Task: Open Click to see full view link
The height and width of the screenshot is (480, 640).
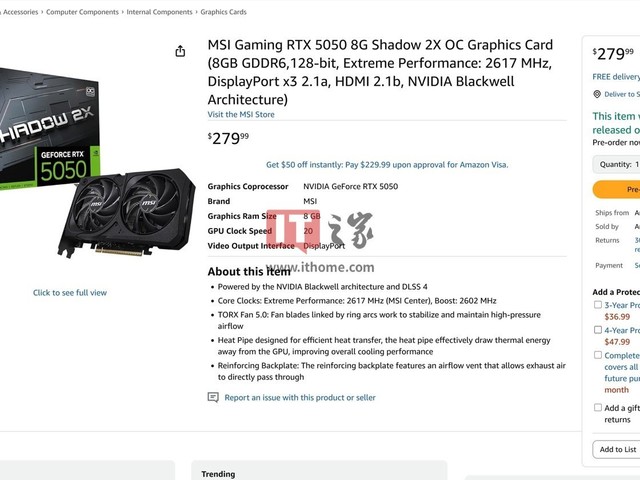Action: (70, 293)
